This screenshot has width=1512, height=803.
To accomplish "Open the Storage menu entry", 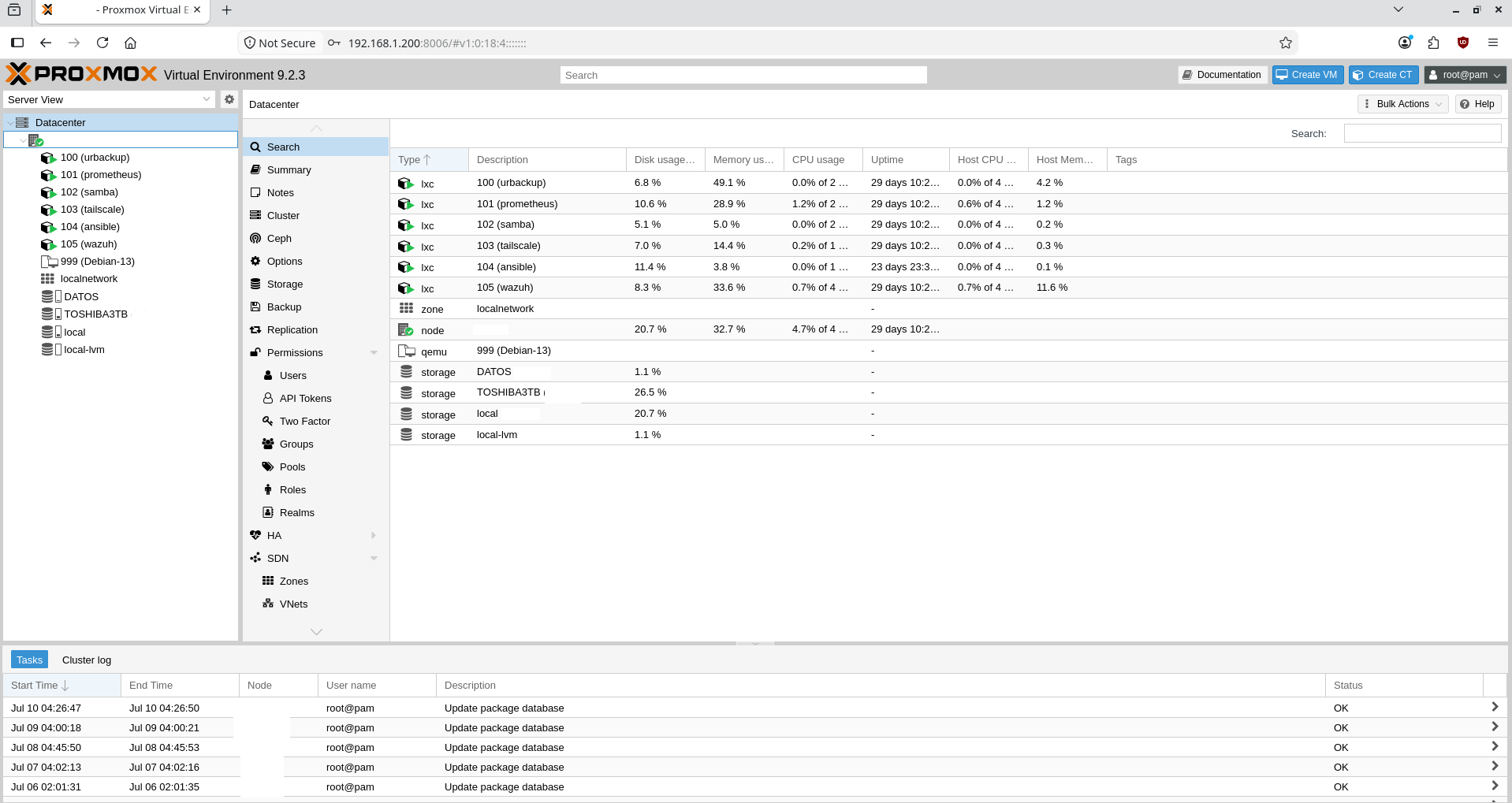I will pos(316,284).
